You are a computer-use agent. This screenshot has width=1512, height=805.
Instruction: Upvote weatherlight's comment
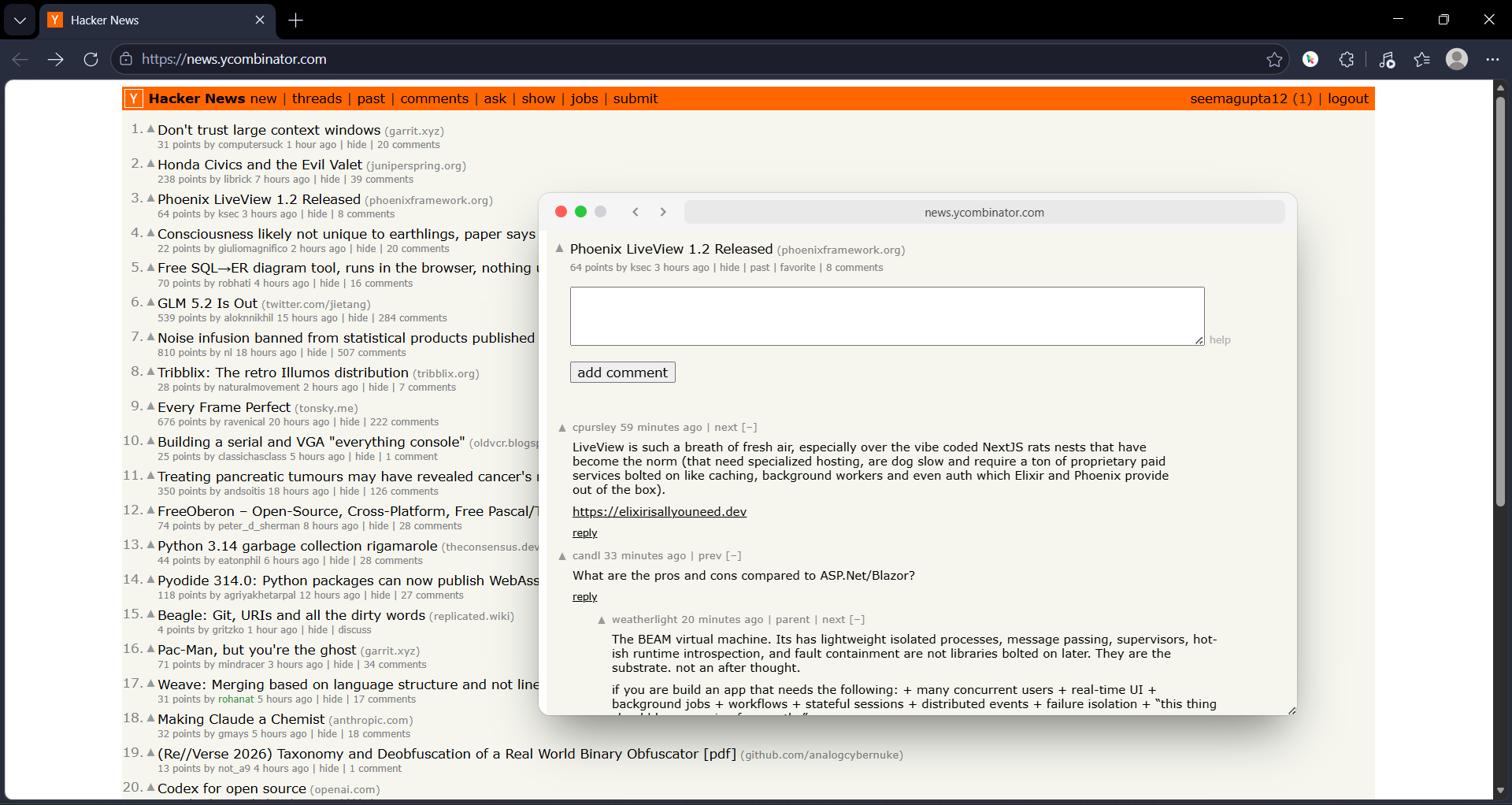coord(602,620)
